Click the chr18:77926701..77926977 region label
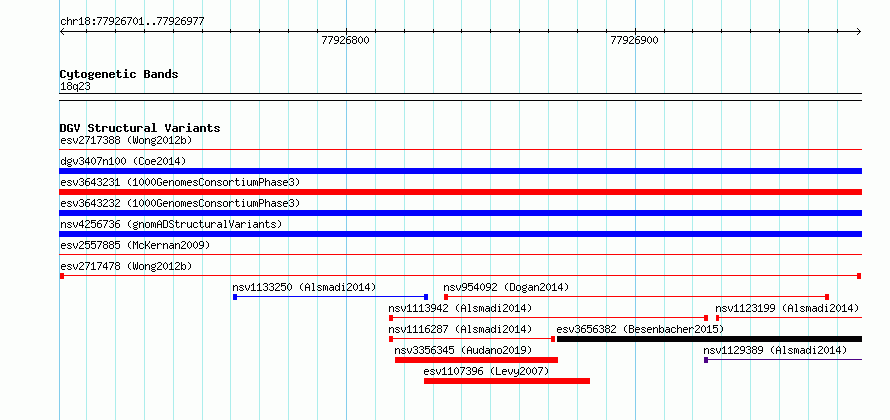 132,22
